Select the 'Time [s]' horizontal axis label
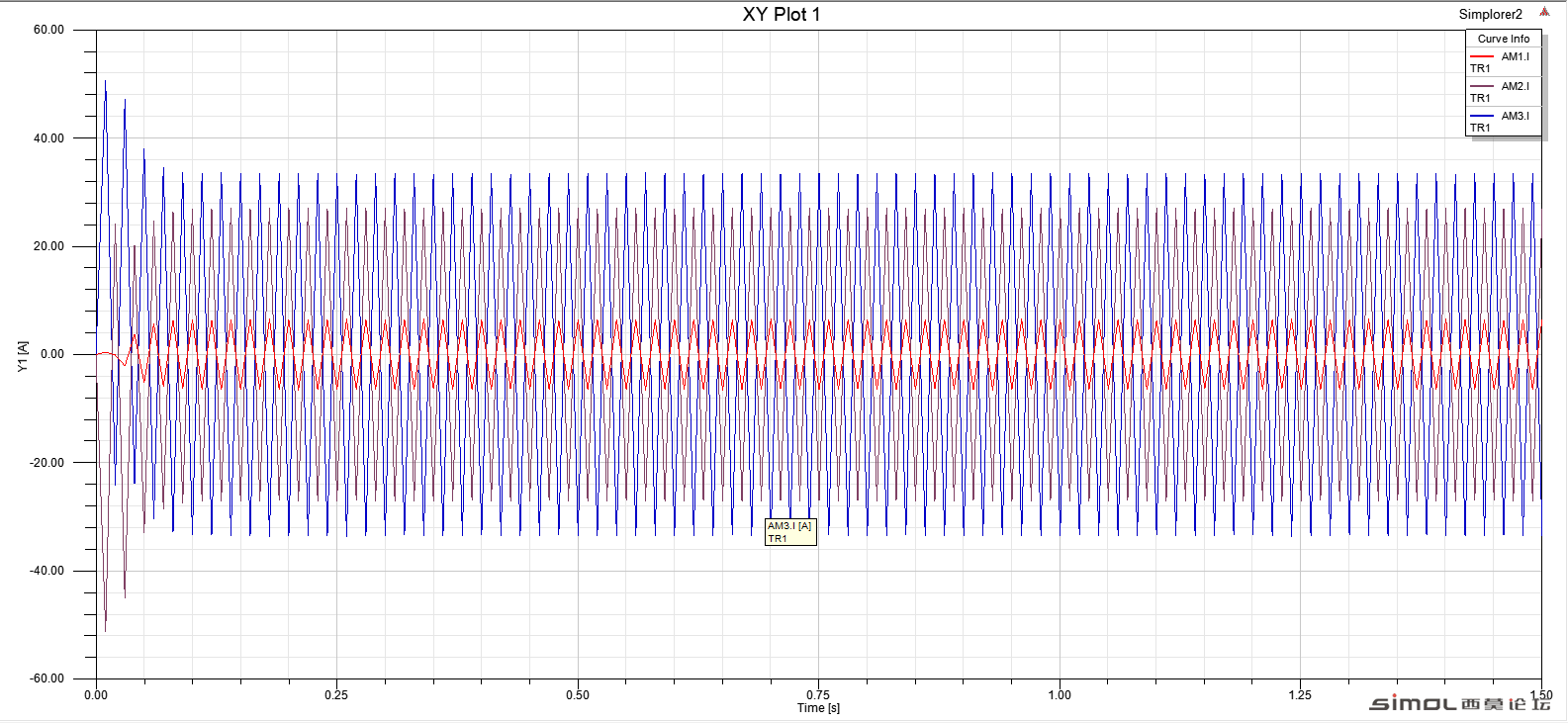1568x723 pixels. 818,708
